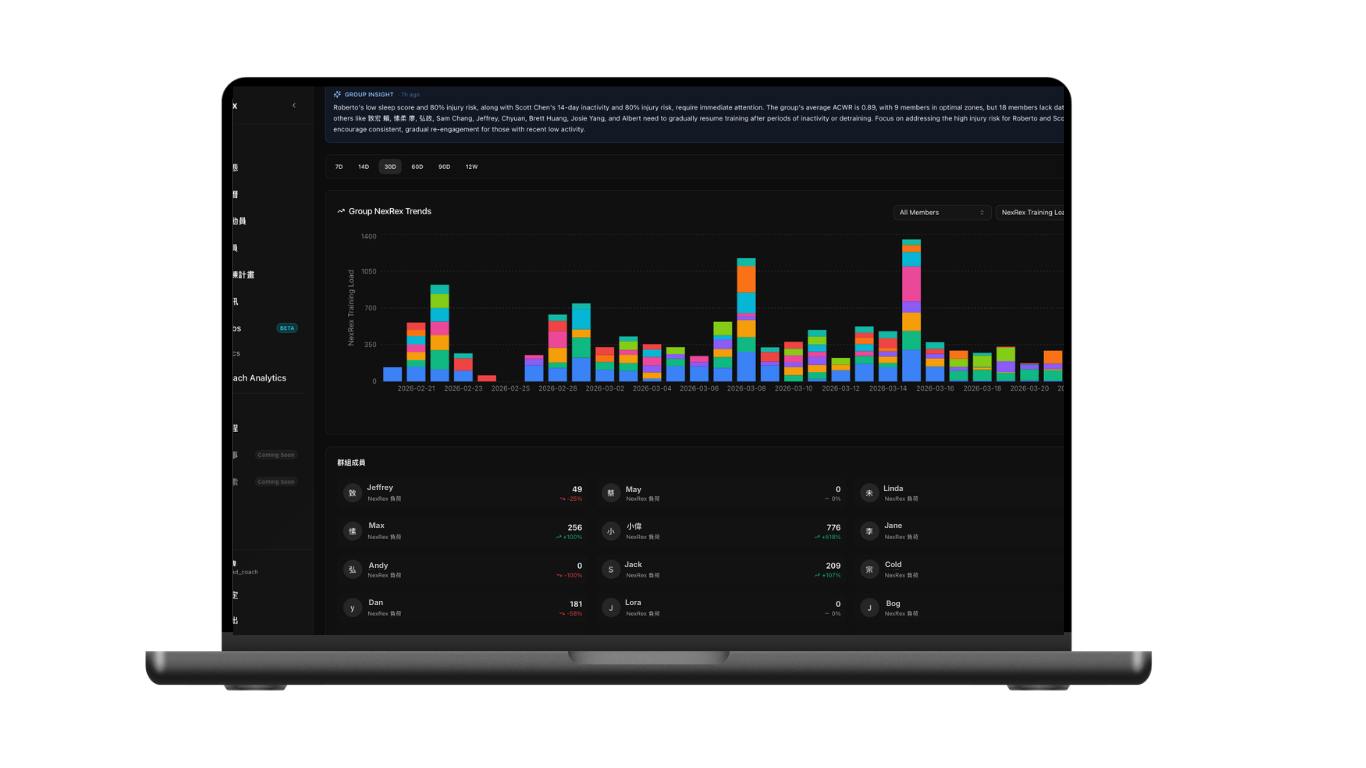Open Coach Analytics from the sidebar
The height and width of the screenshot is (768, 1366).
point(259,377)
